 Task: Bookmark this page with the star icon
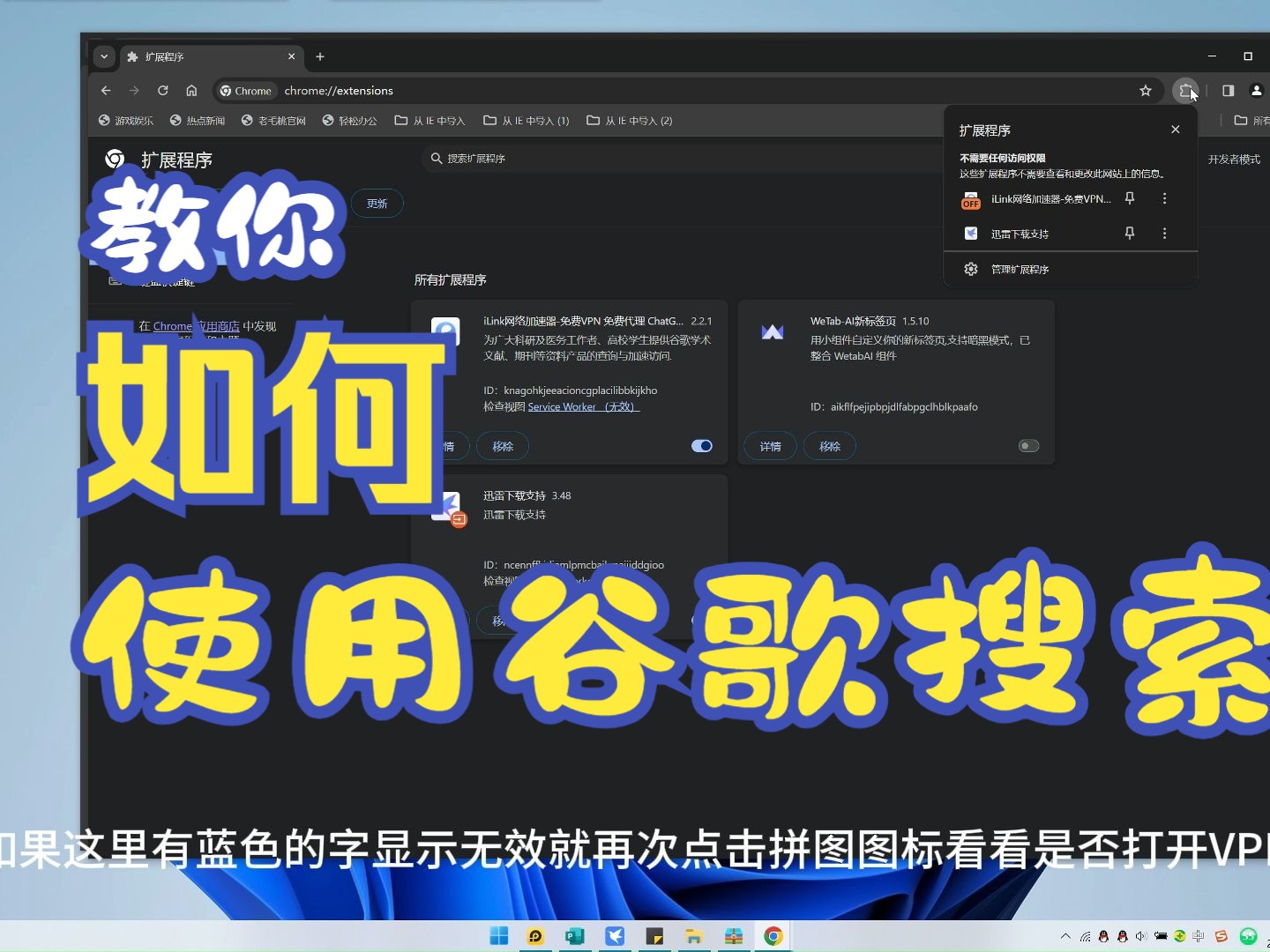click(x=1146, y=91)
